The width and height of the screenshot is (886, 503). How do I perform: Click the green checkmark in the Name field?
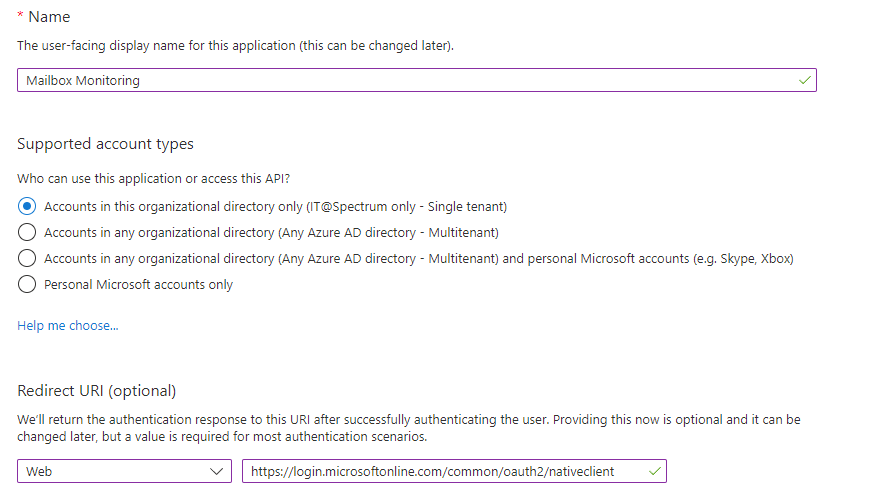805,80
